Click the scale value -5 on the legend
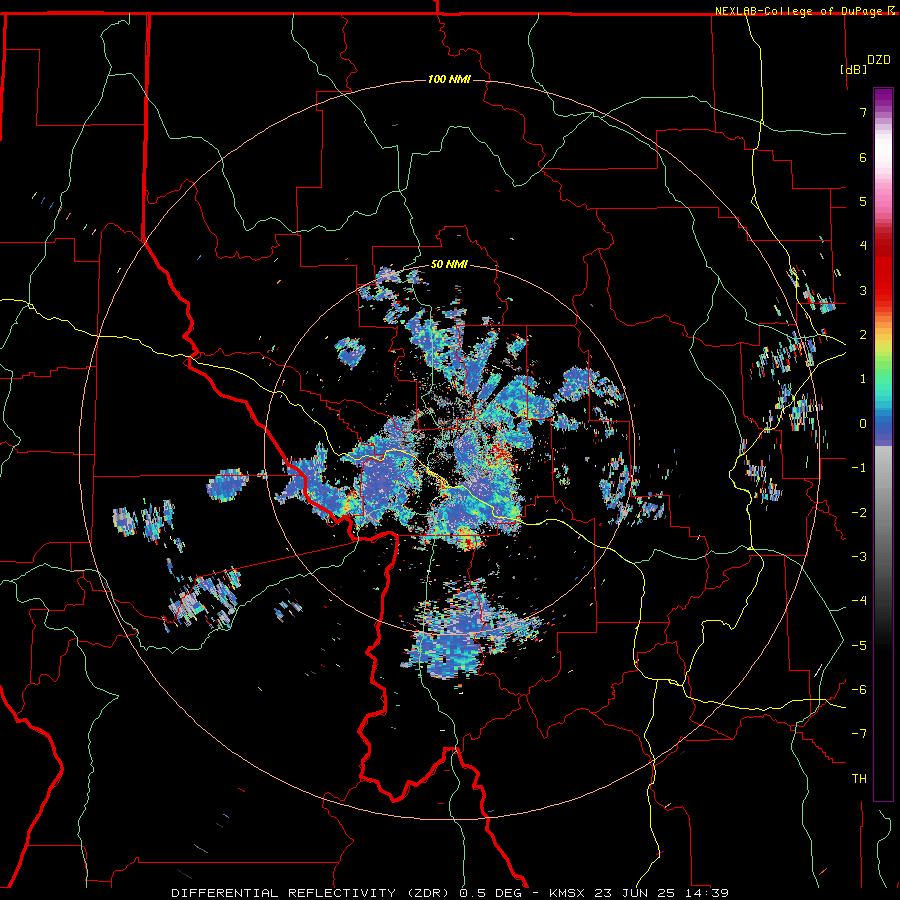Viewport: 900px width, 900px height. coord(859,645)
